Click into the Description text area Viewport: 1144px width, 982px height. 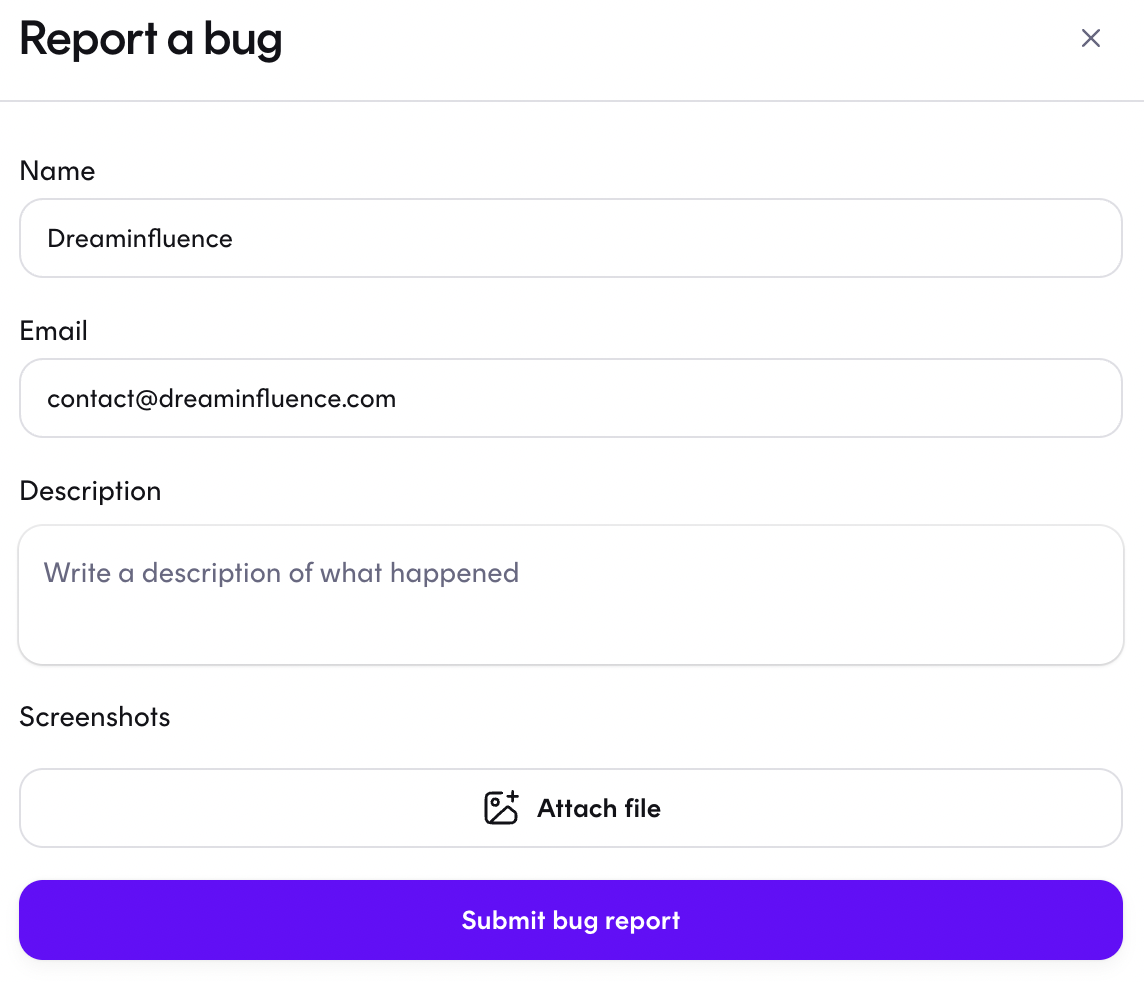(x=571, y=595)
